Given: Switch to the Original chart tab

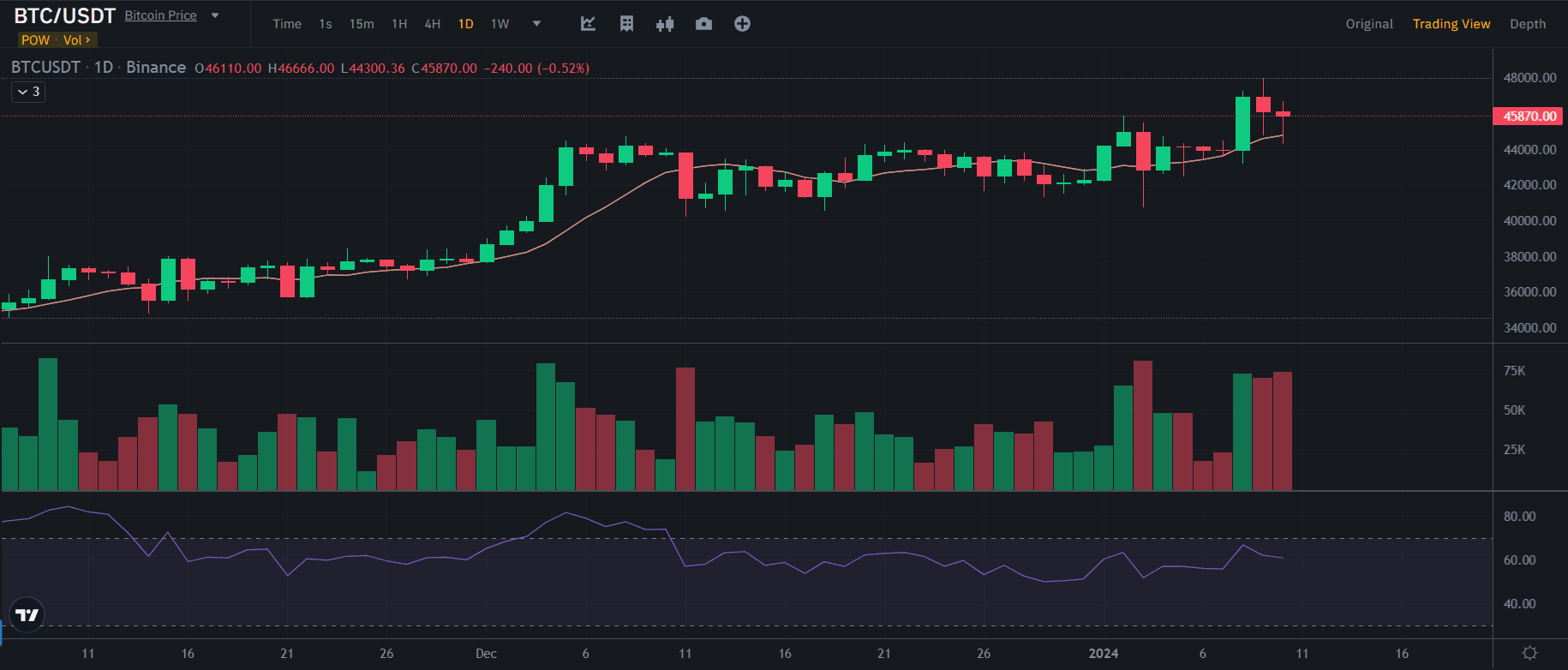Looking at the screenshot, I should pyautogui.click(x=1368, y=24).
